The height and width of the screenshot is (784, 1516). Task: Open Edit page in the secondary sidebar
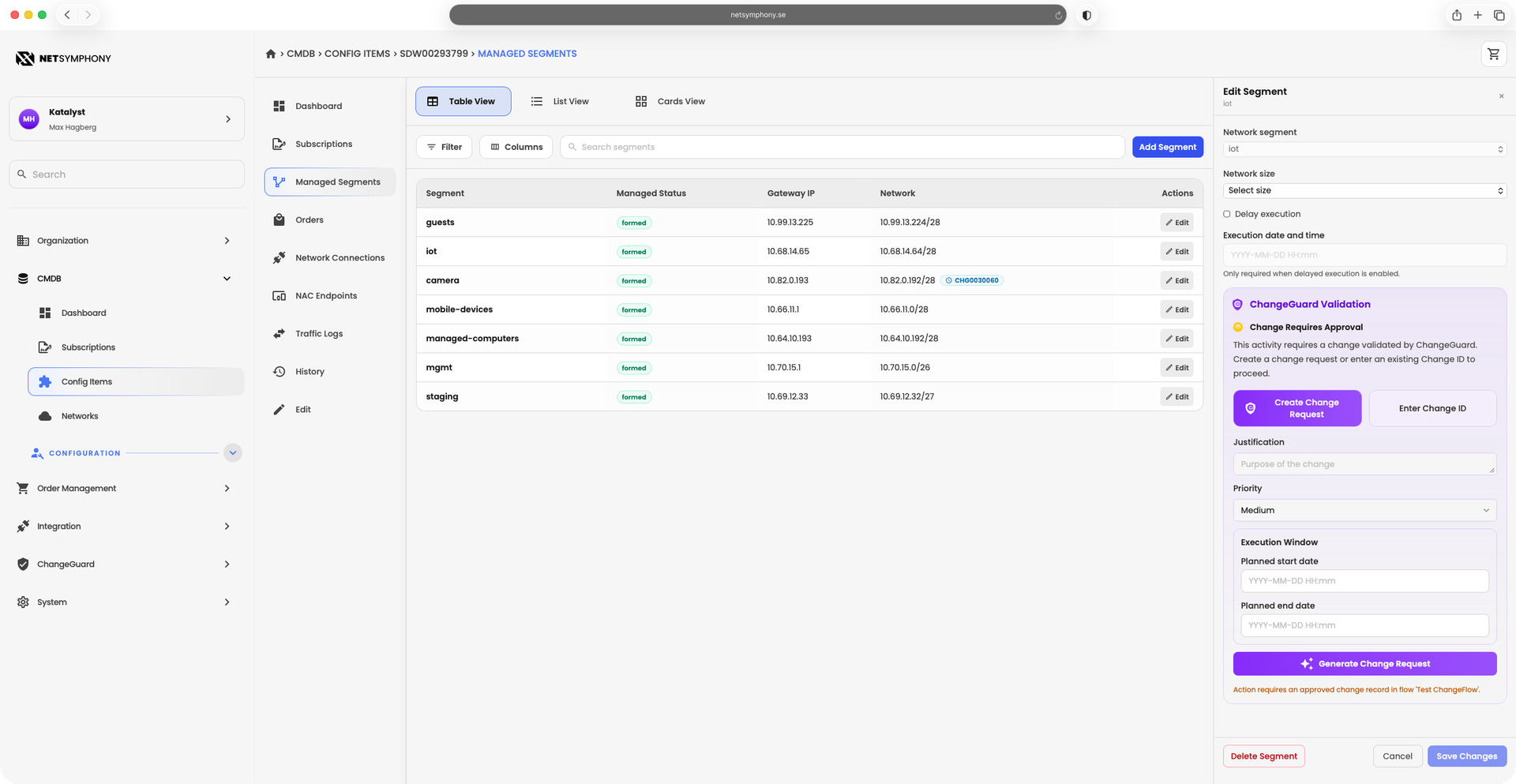click(330, 409)
